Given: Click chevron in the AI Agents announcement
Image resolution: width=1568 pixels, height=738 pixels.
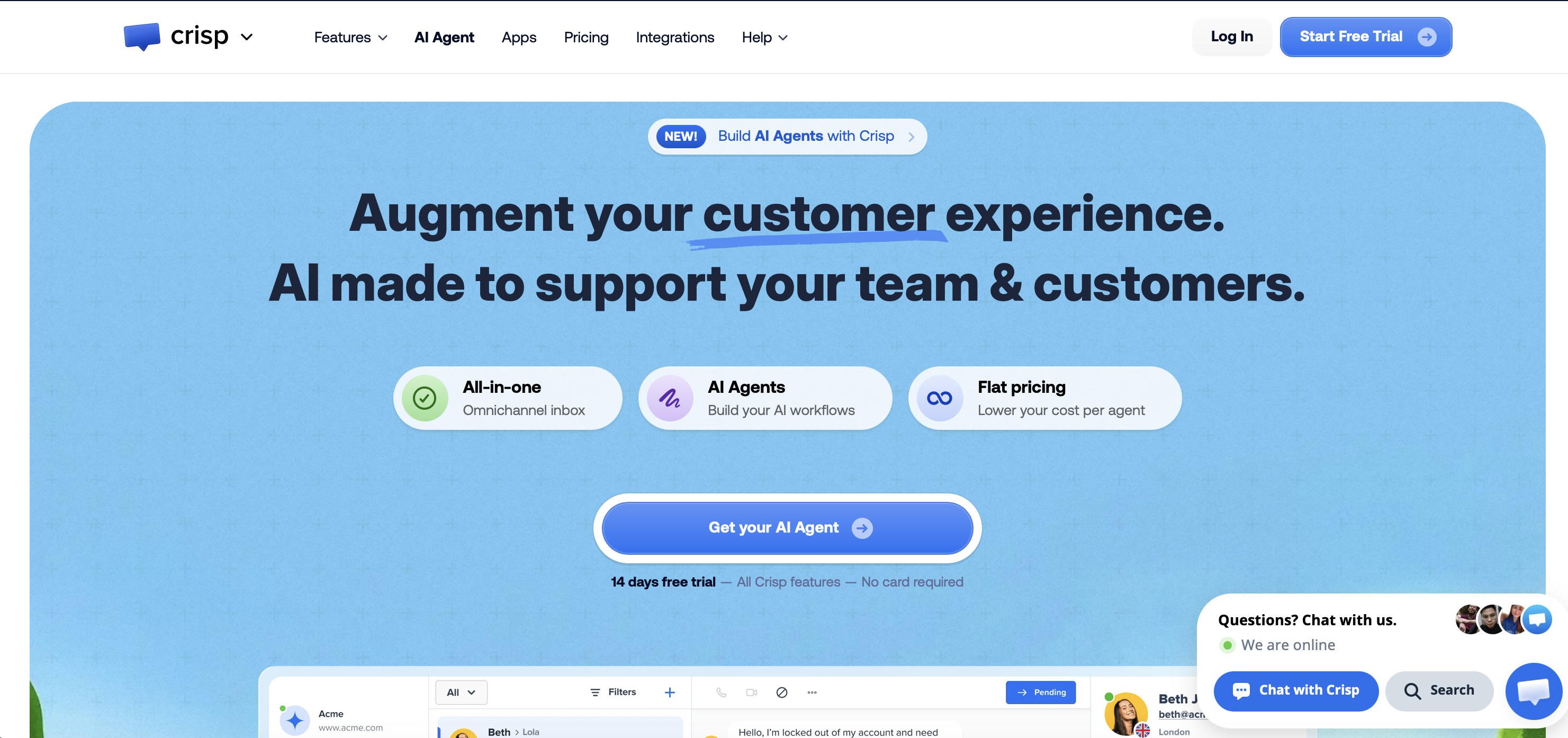Looking at the screenshot, I should 911,137.
